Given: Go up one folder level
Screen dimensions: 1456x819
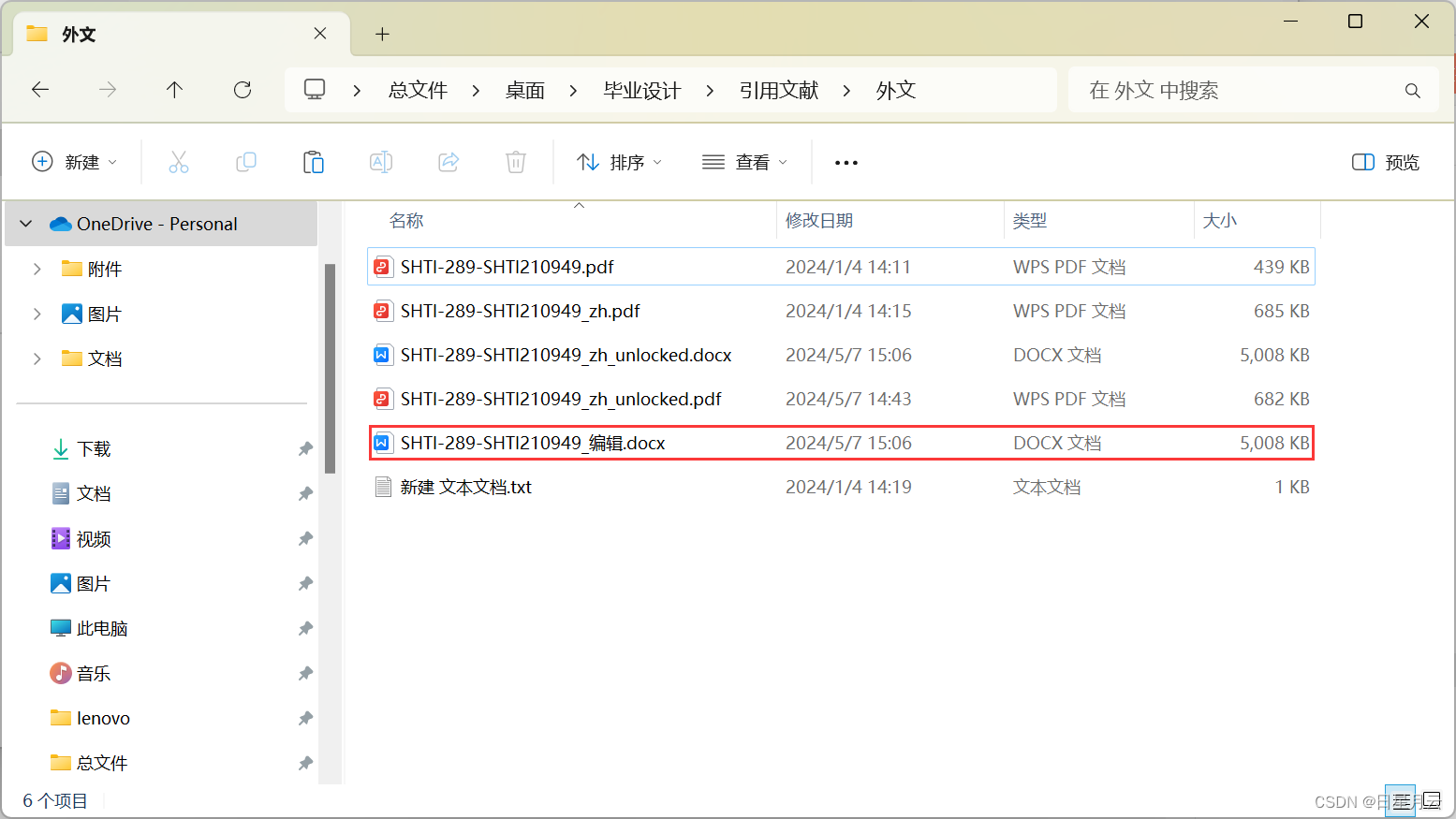Looking at the screenshot, I should 174,90.
